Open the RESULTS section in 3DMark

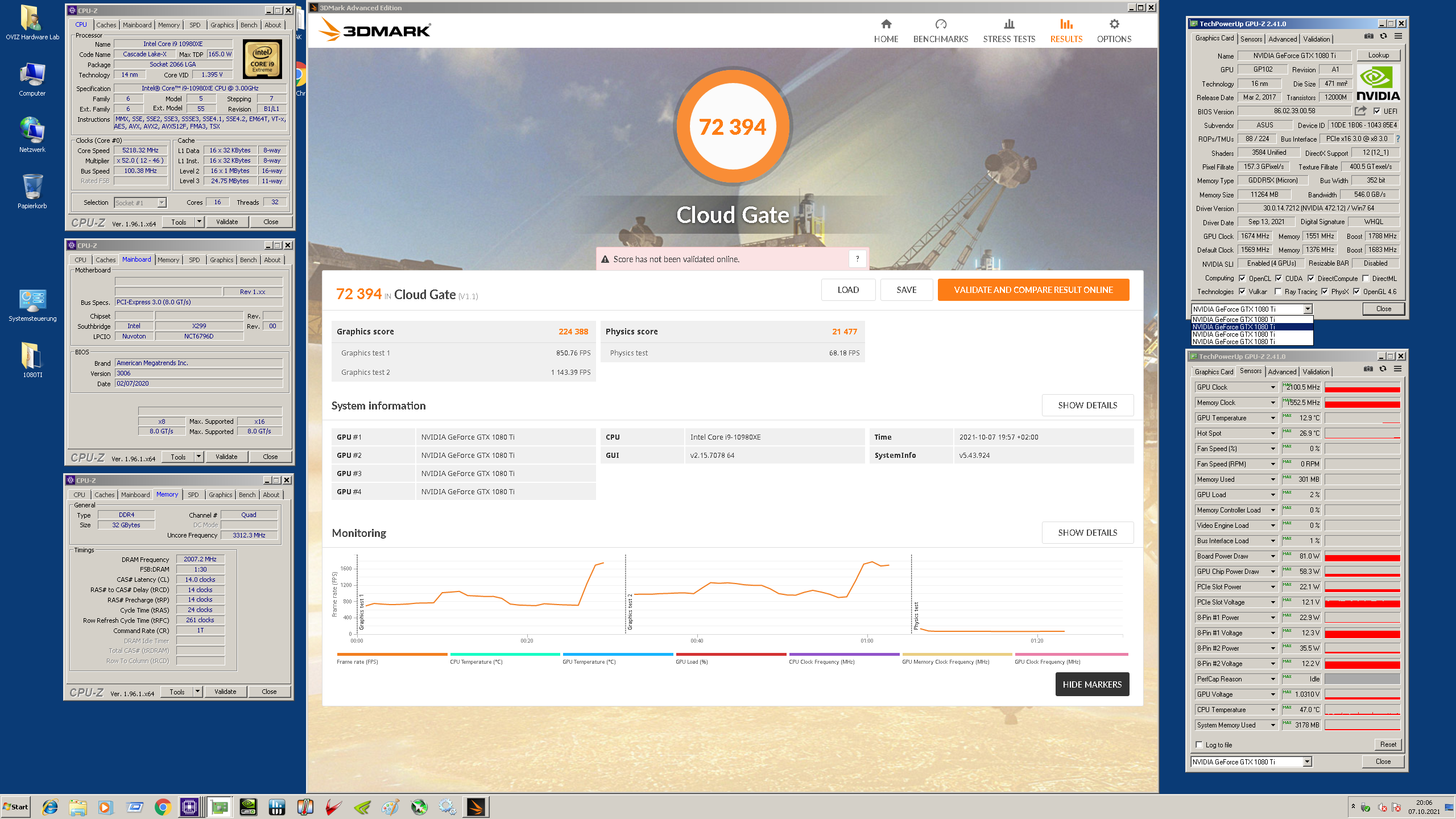pos(1066,31)
